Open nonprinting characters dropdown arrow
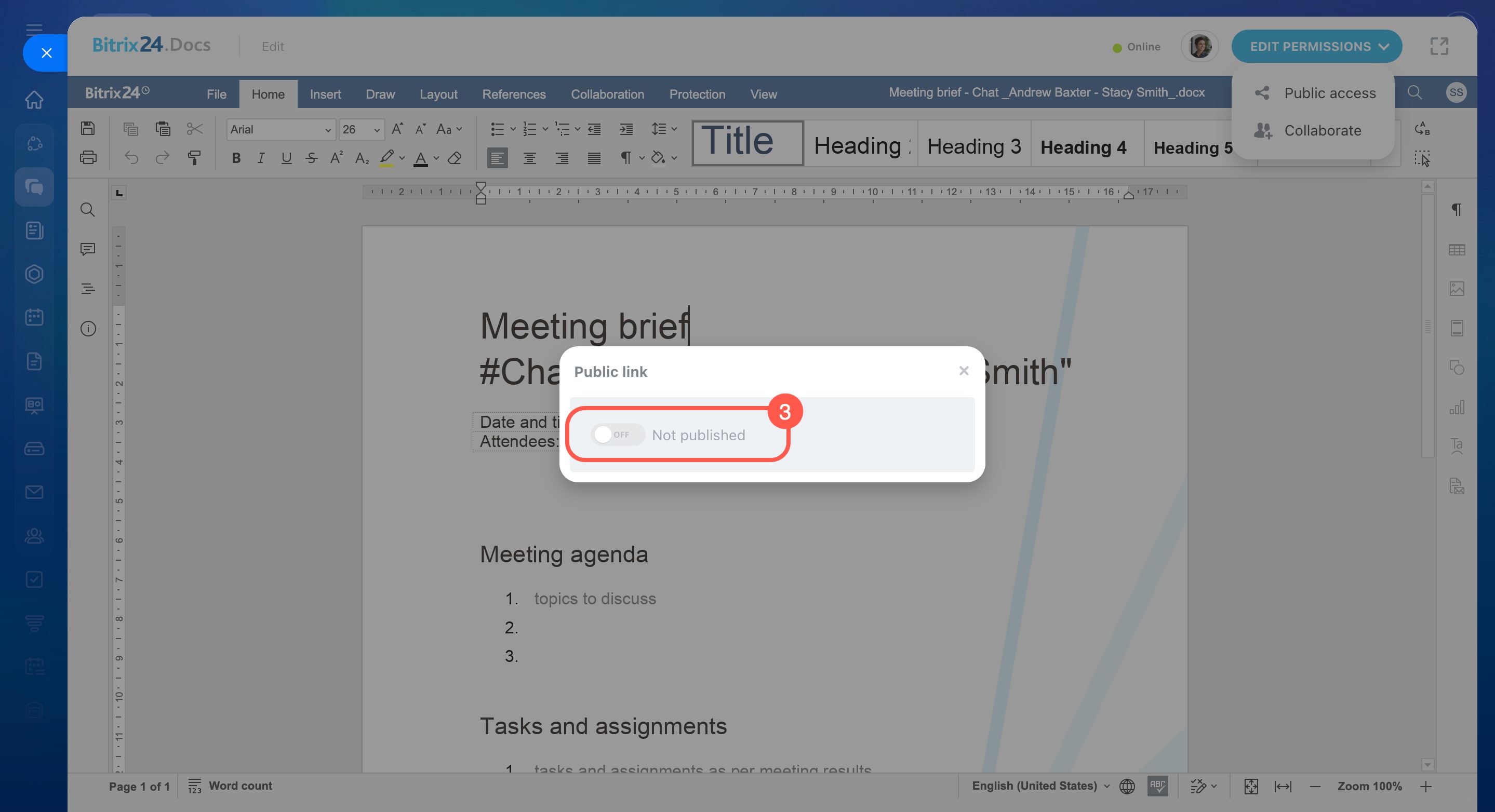The width and height of the screenshot is (1495, 812). click(642, 158)
